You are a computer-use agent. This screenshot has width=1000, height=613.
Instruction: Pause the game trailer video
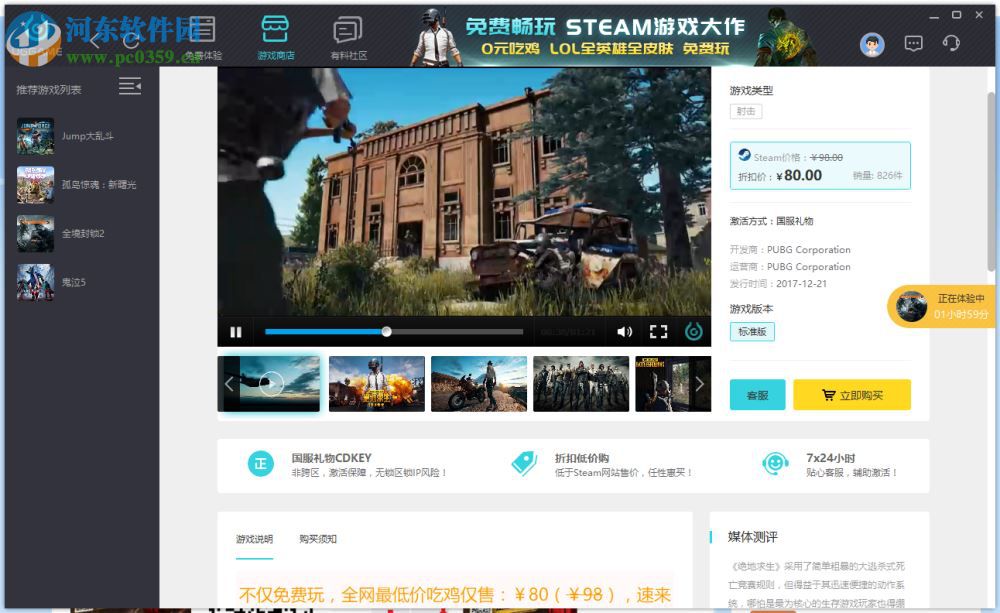pos(237,331)
